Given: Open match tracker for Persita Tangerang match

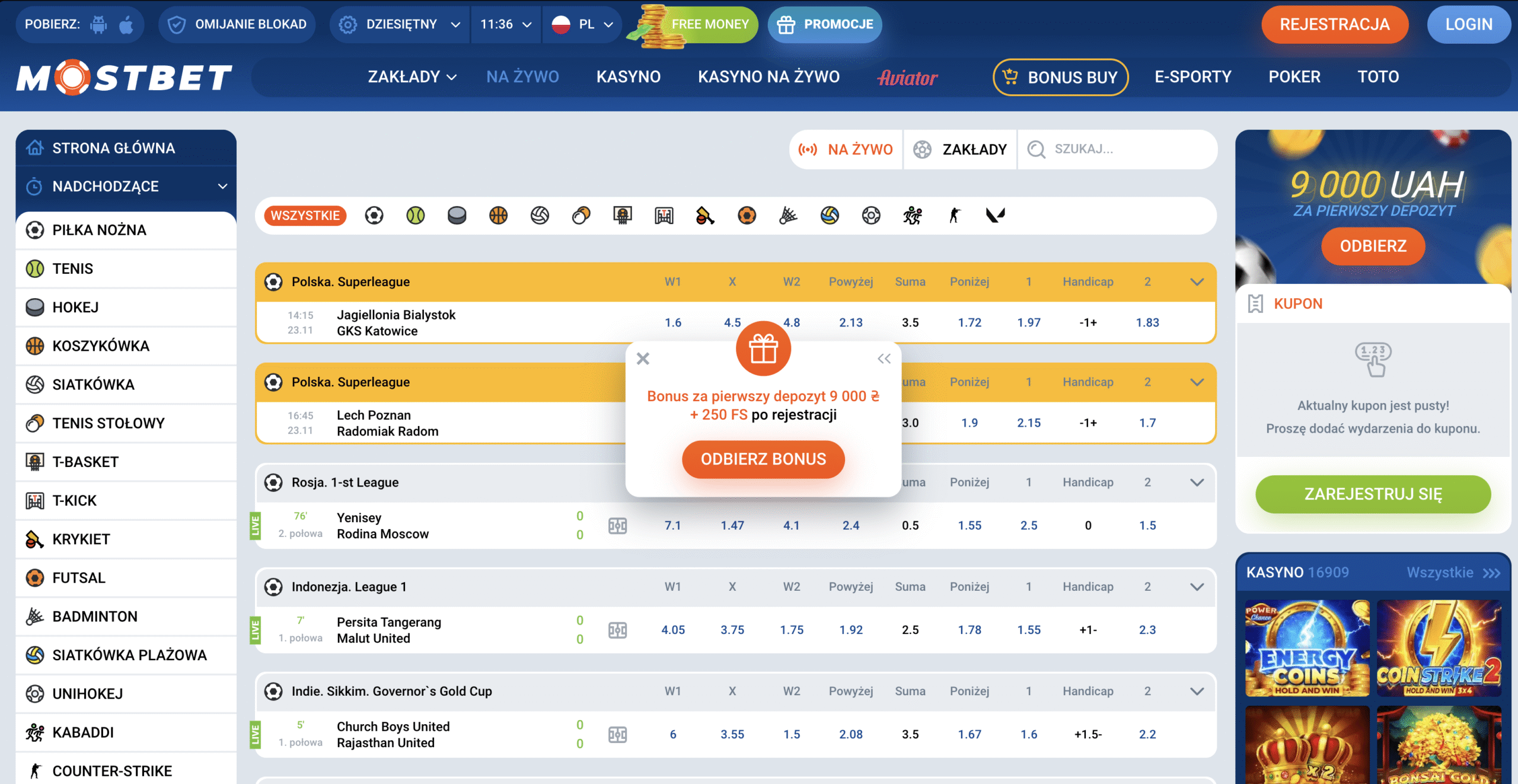Looking at the screenshot, I should (617, 630).
